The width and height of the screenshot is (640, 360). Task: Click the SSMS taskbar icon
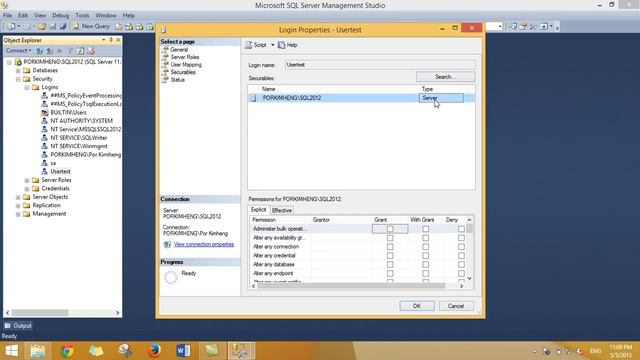pos(241,351)
